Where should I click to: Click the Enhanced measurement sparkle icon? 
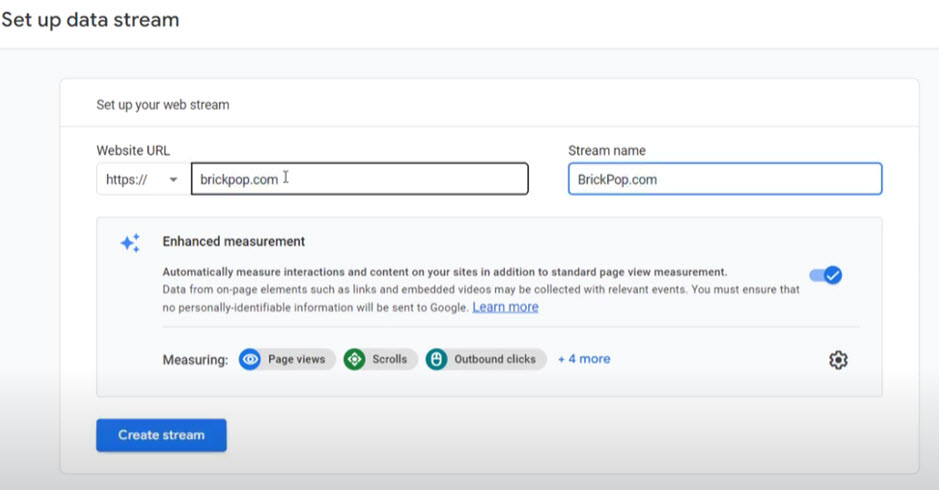(x=130, y=243)
